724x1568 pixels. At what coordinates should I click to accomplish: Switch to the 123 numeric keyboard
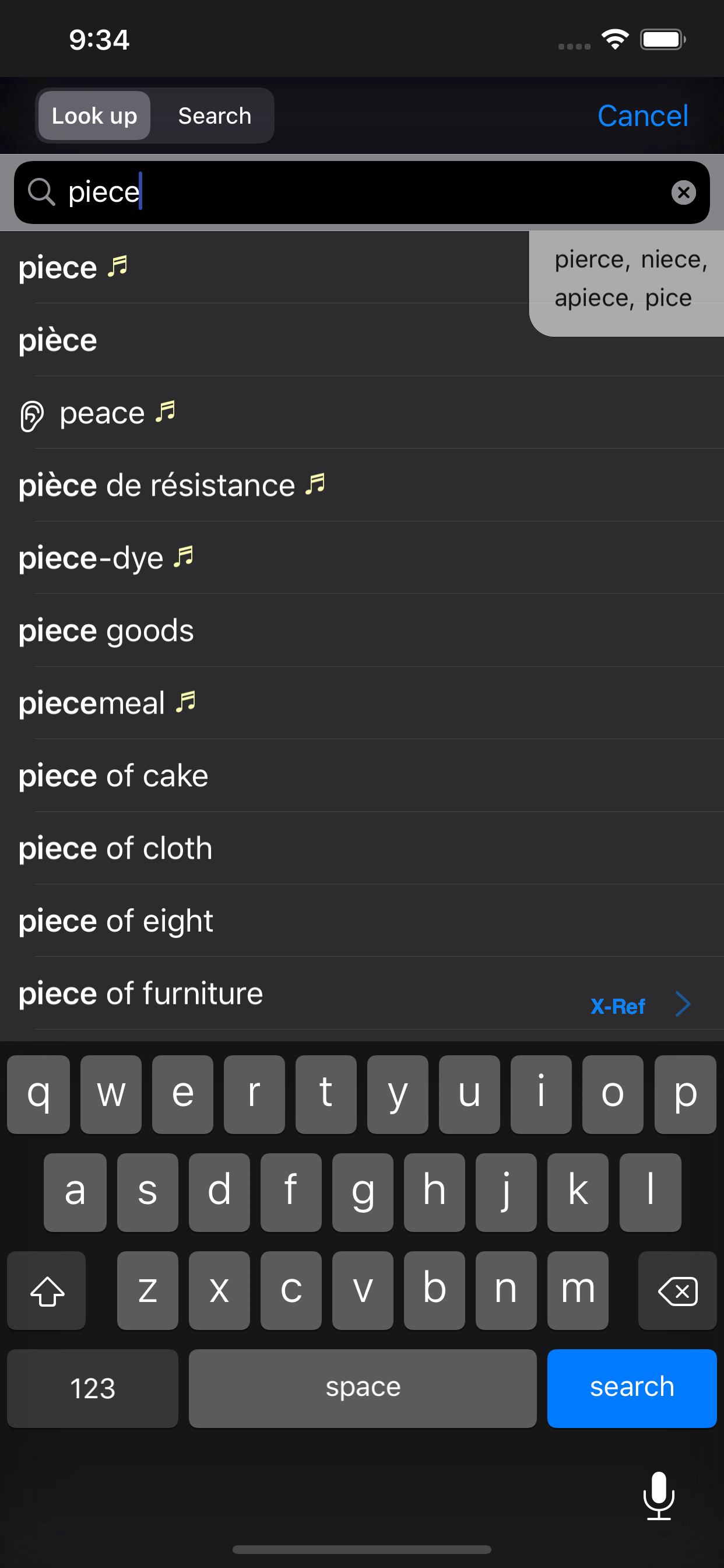(x=93, y=1388)
